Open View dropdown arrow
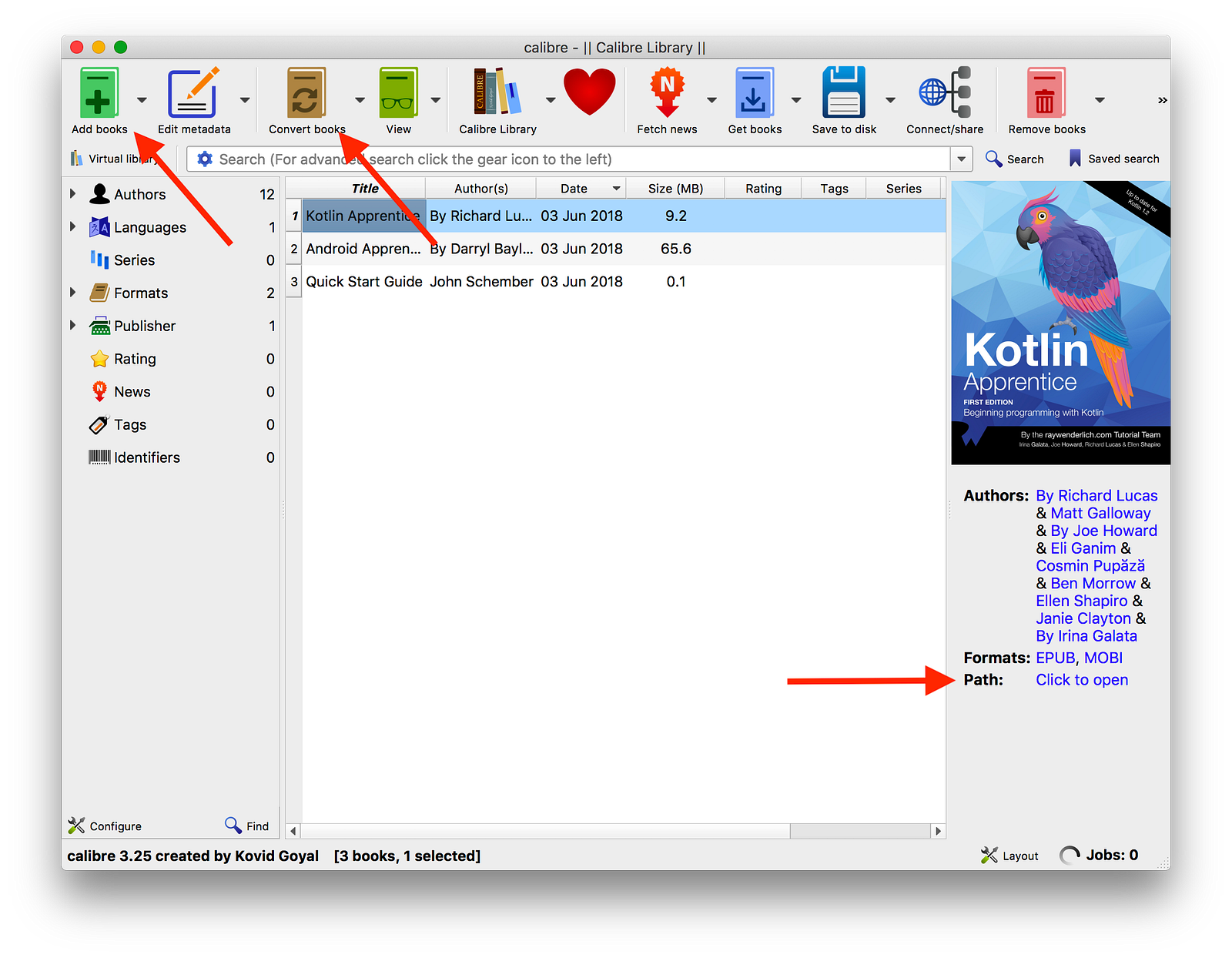This screenshot has height=958, width=1232. click(436, 100)
